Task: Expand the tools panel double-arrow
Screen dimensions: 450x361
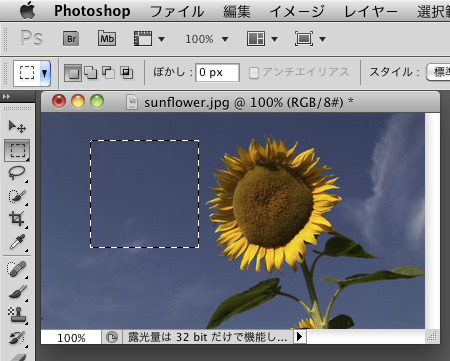Action: pyautogui.click(x=6, y=96)
